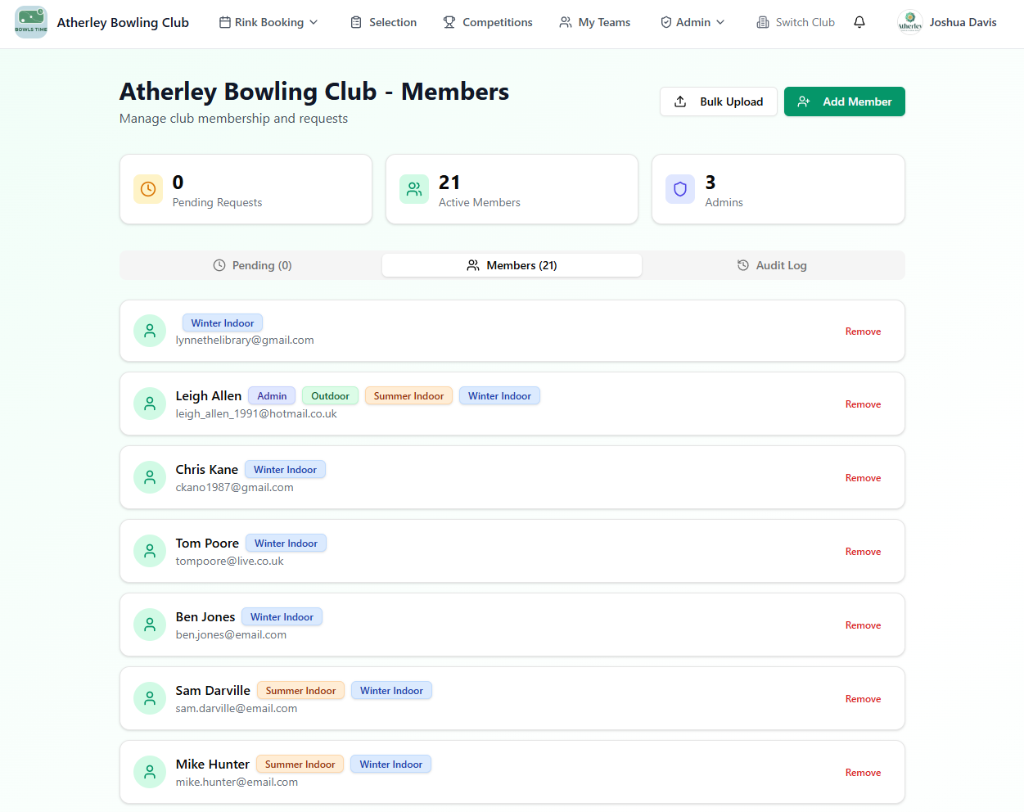The image size is (1024, 812).
Task: Expand the Admin dropdown chevron
Action: point(720,22)
